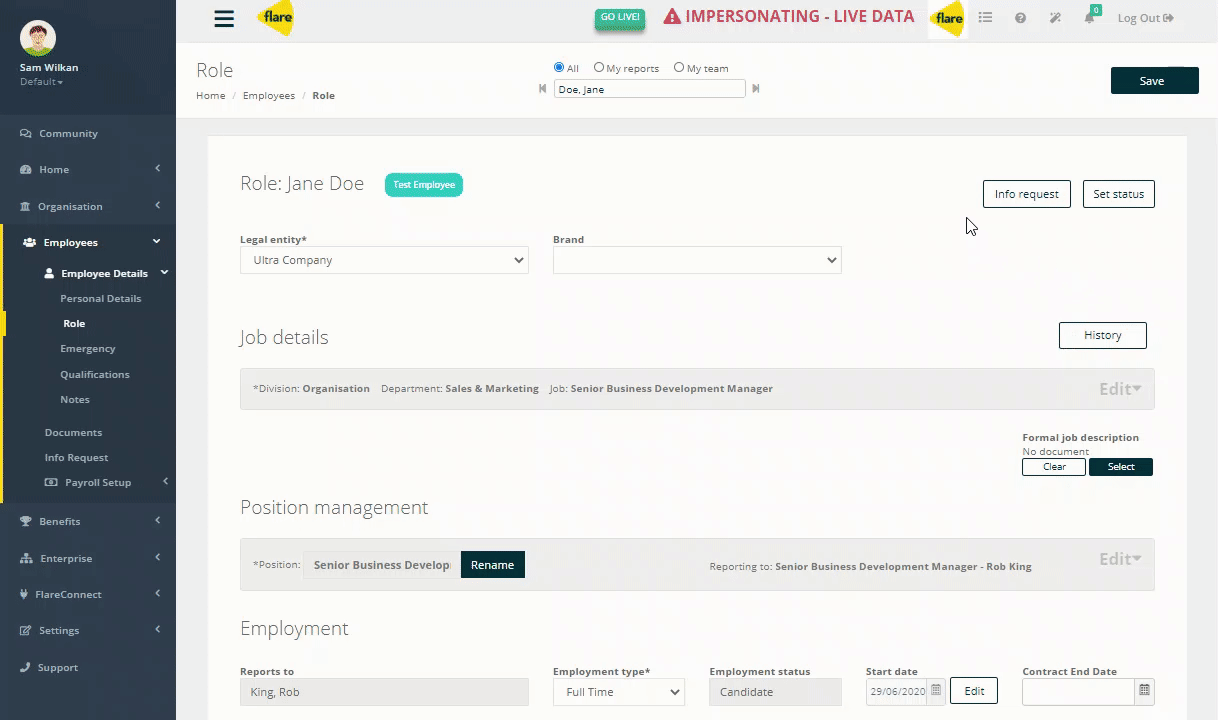Open Job details History

tap(1103, 335)
